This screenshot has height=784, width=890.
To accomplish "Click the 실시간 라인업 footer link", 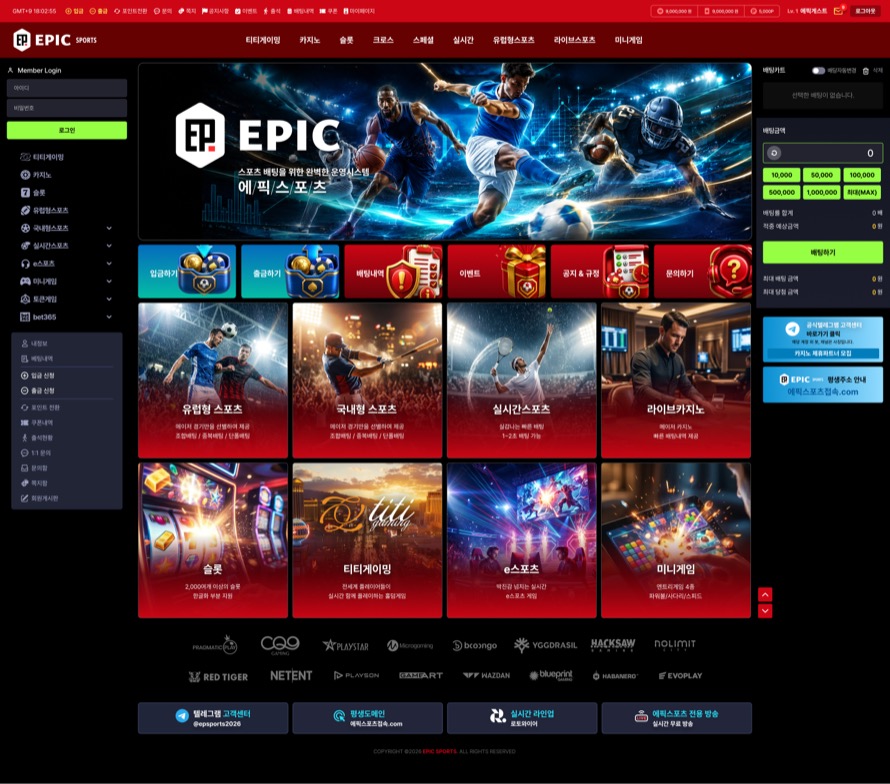I will [x=522, y=718].
